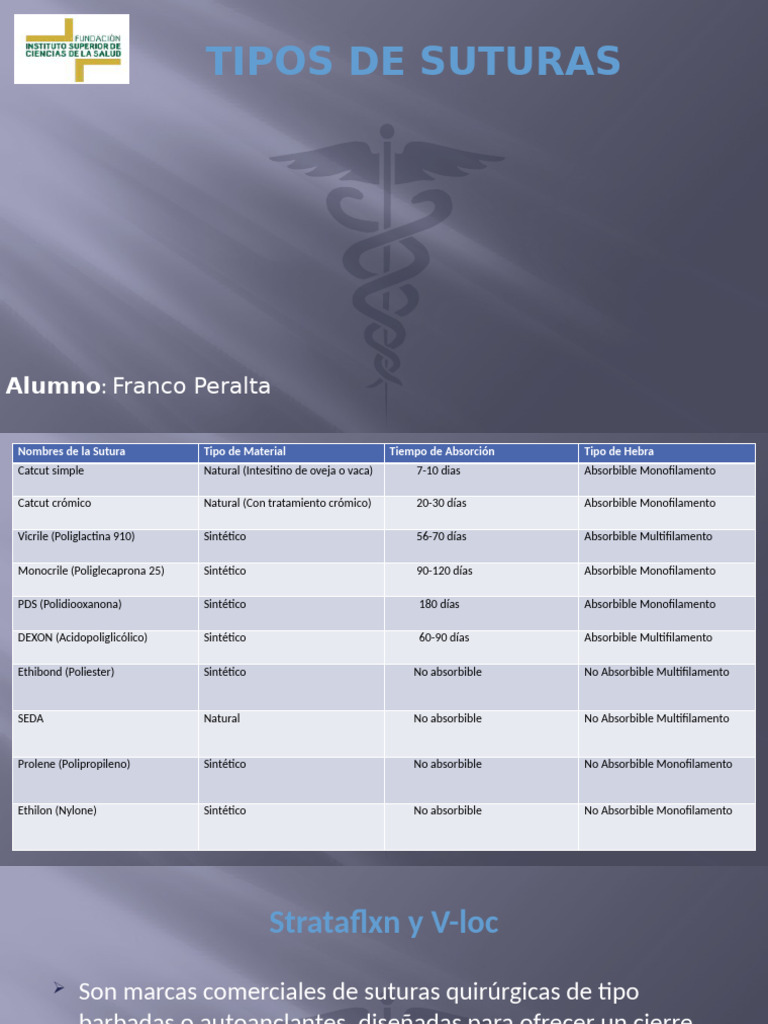Select the 'Ethilon (Nylone)' cell

tap(57, 811)
